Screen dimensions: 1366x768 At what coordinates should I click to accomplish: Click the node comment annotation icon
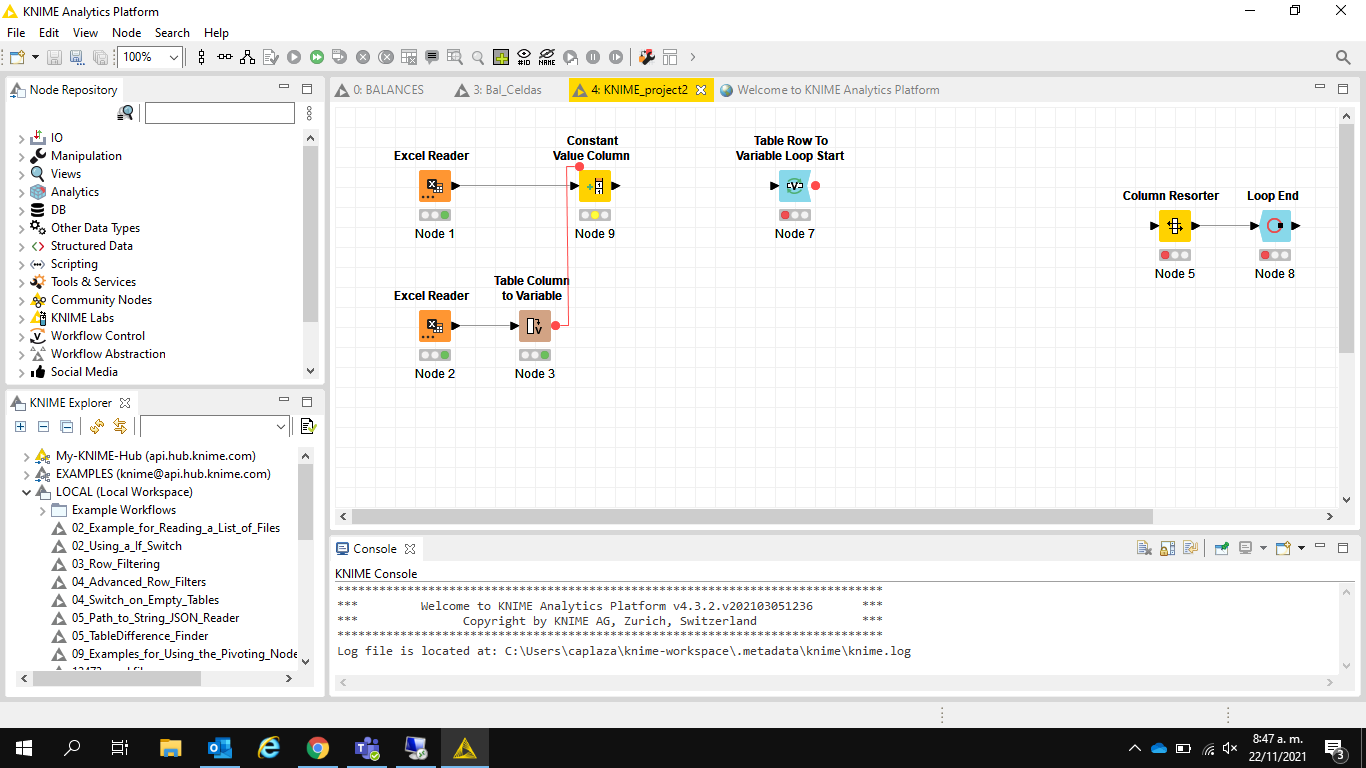431,57
